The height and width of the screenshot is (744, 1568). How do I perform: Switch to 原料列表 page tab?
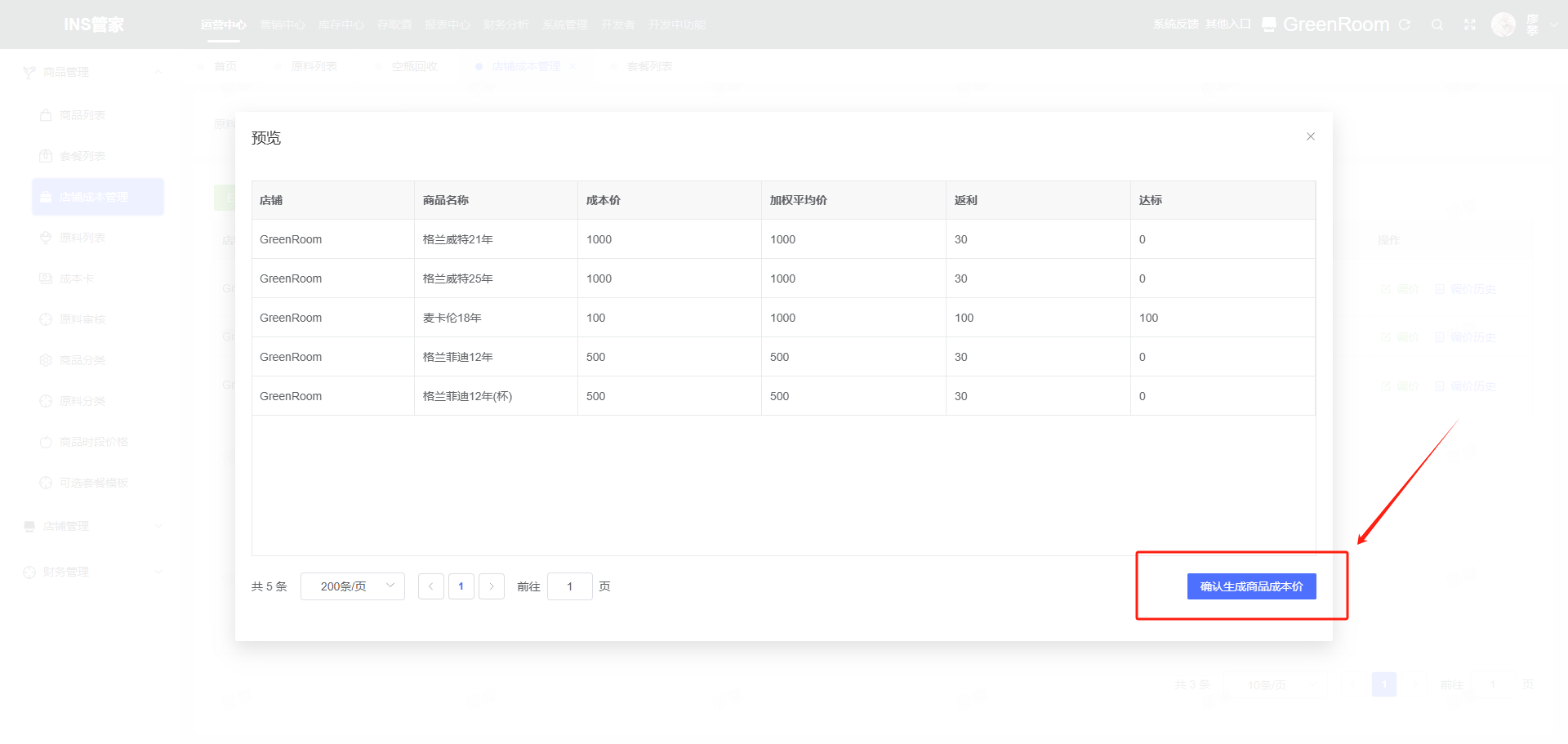click(314, 66)
